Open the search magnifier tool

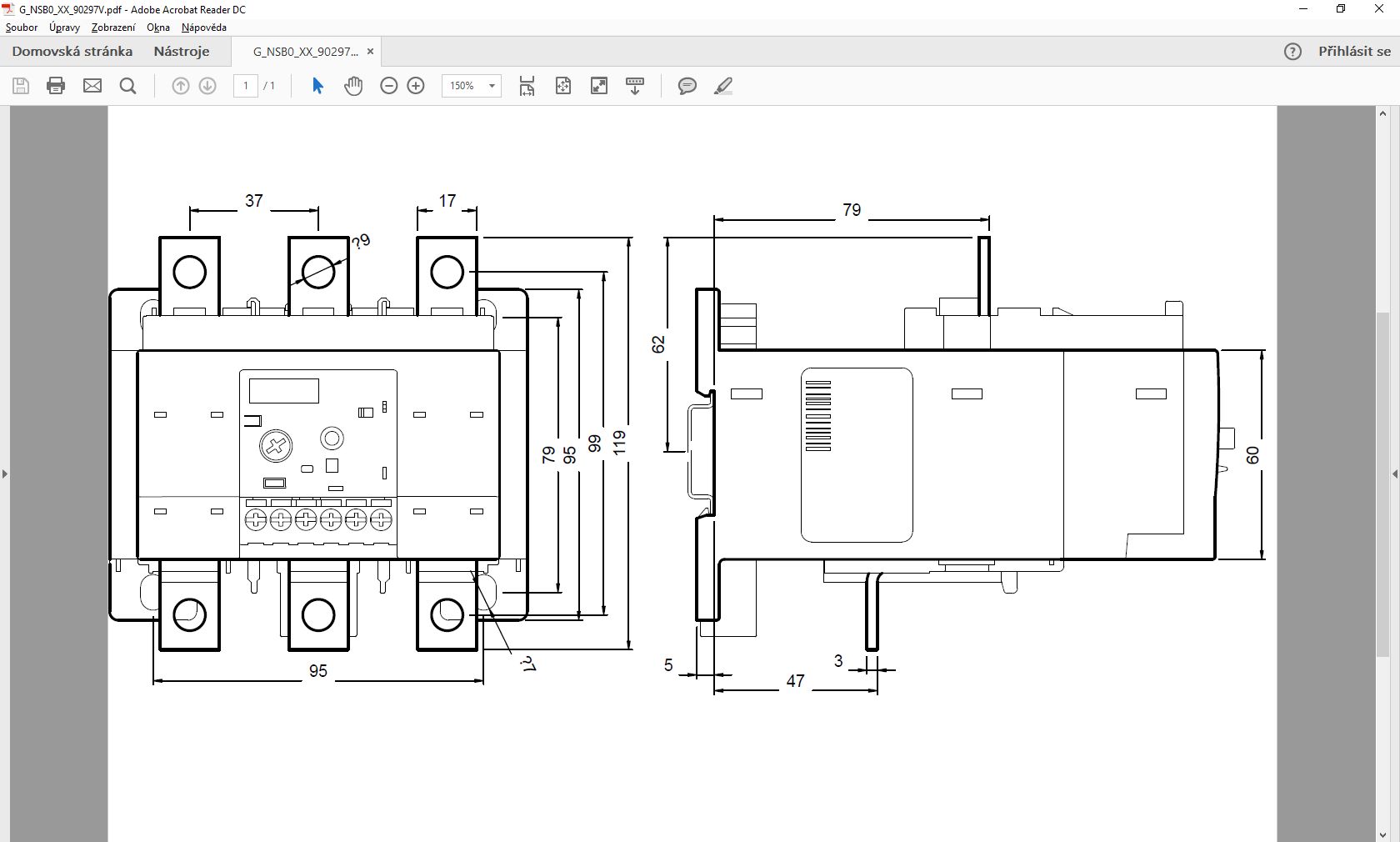point(128,86)
